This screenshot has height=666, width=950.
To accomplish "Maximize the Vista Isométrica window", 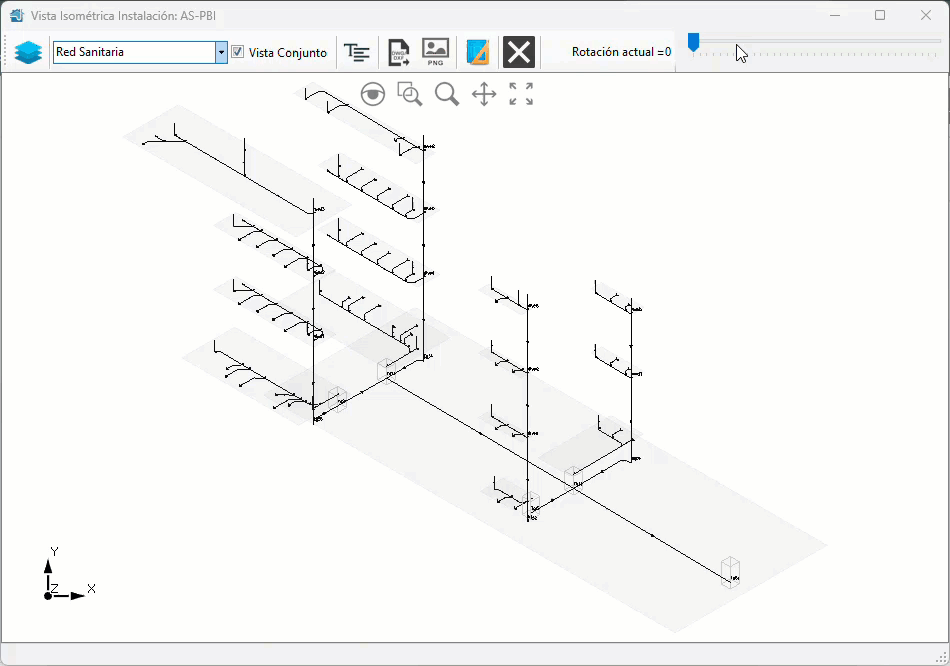I will coord(880,15).
